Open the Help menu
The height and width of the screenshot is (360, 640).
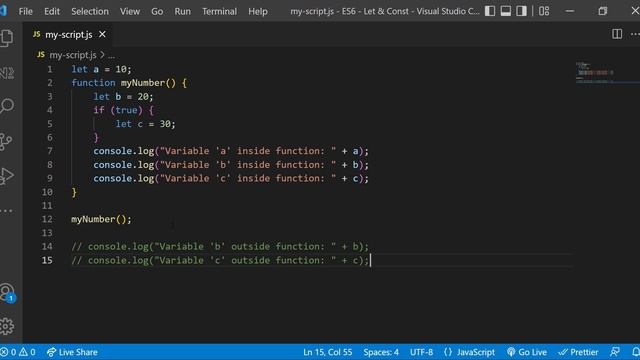coord(258,11)
